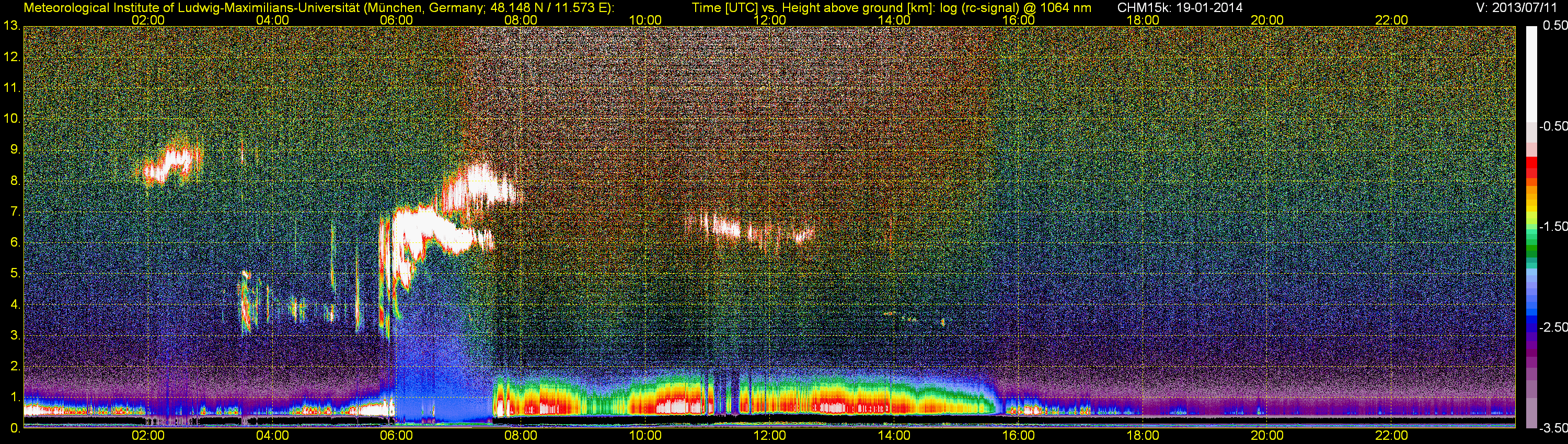Click the 16:00 label on top time axis
The width and height of the screenshot is (1568, 444).
click(1018, 20)
